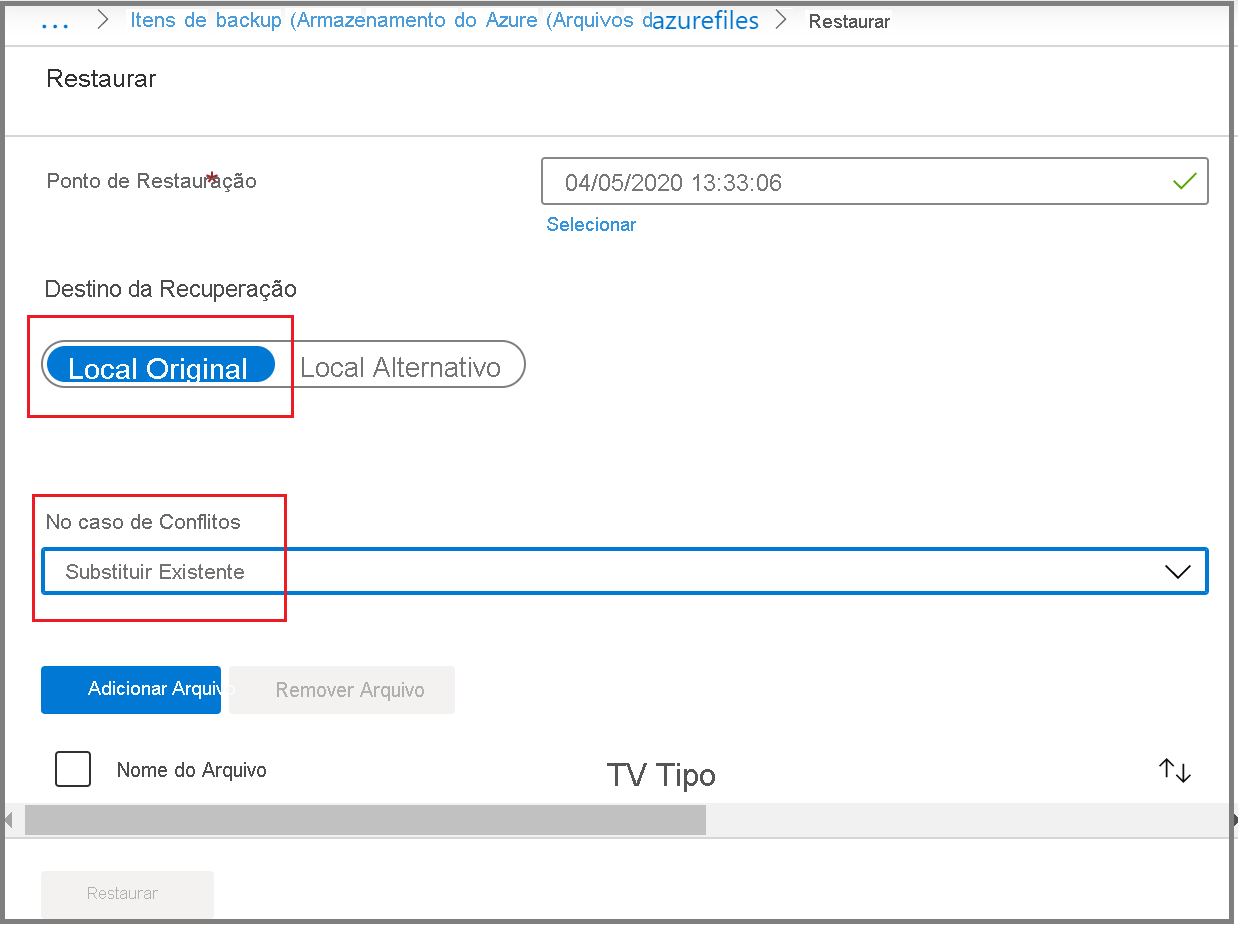Click the Restaurar button at the bottom
The height and width of the screenshot is (926, 1238).
[127, 894]
